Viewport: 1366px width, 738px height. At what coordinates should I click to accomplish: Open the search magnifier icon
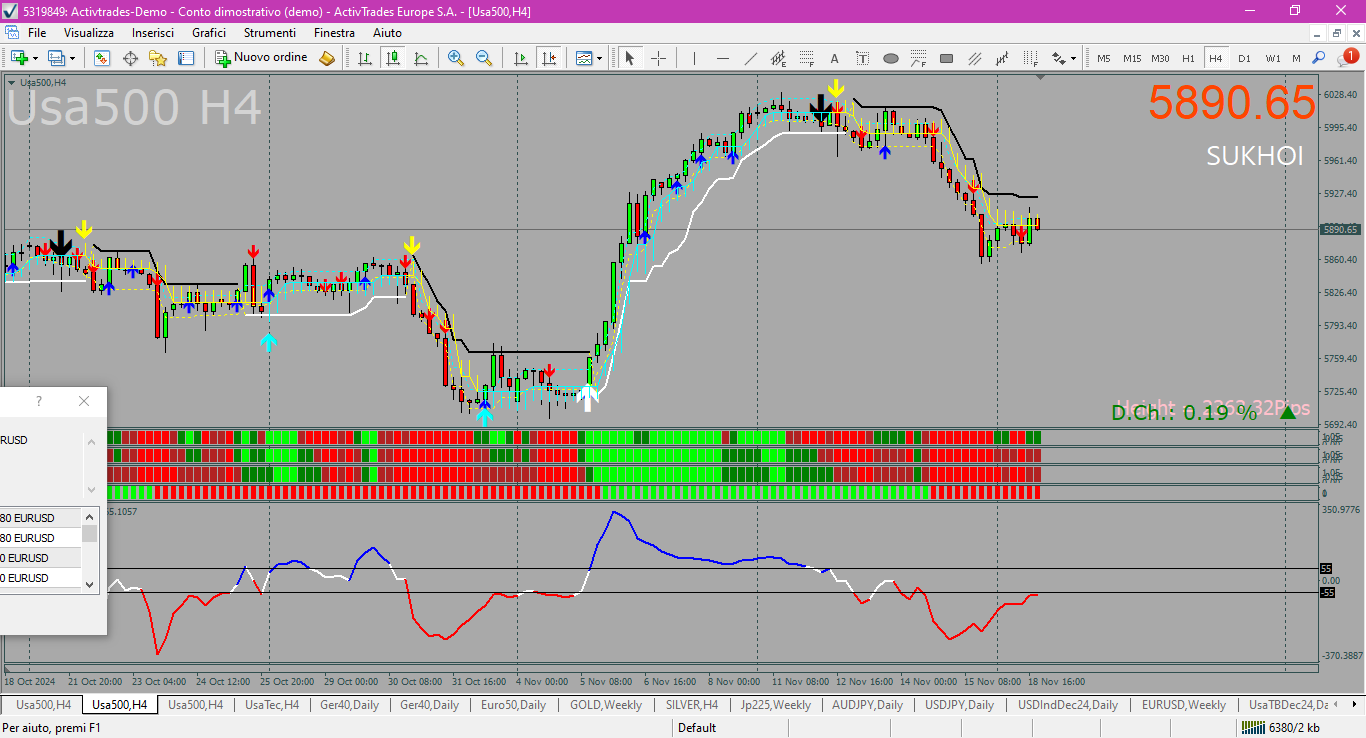pos(1319,58)
